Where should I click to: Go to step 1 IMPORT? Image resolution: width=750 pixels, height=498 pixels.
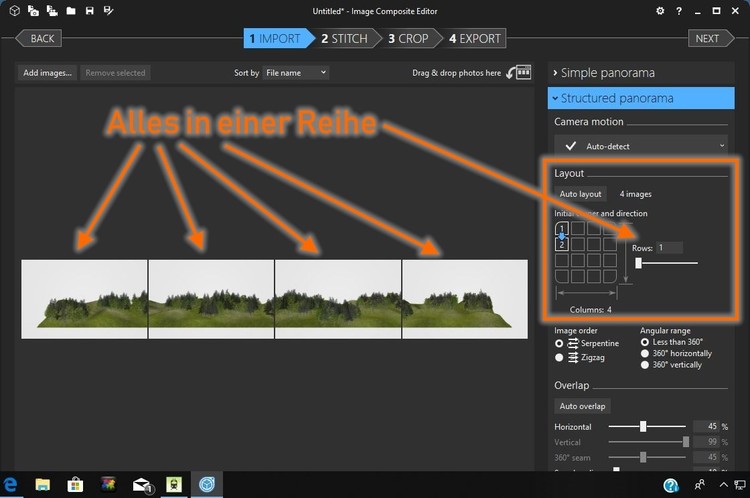coord(279,38)
